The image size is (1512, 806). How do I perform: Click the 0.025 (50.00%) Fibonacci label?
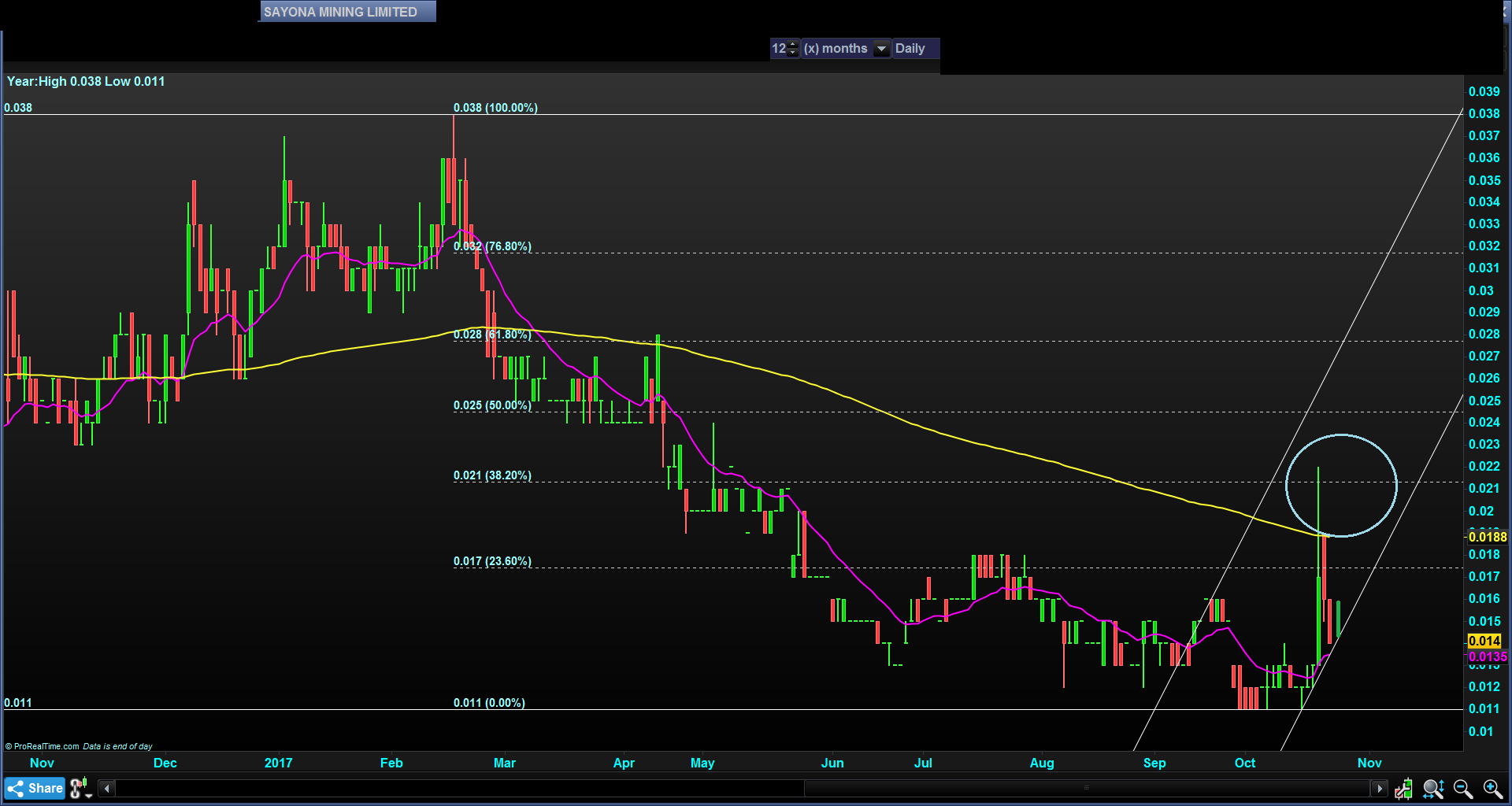492,405
